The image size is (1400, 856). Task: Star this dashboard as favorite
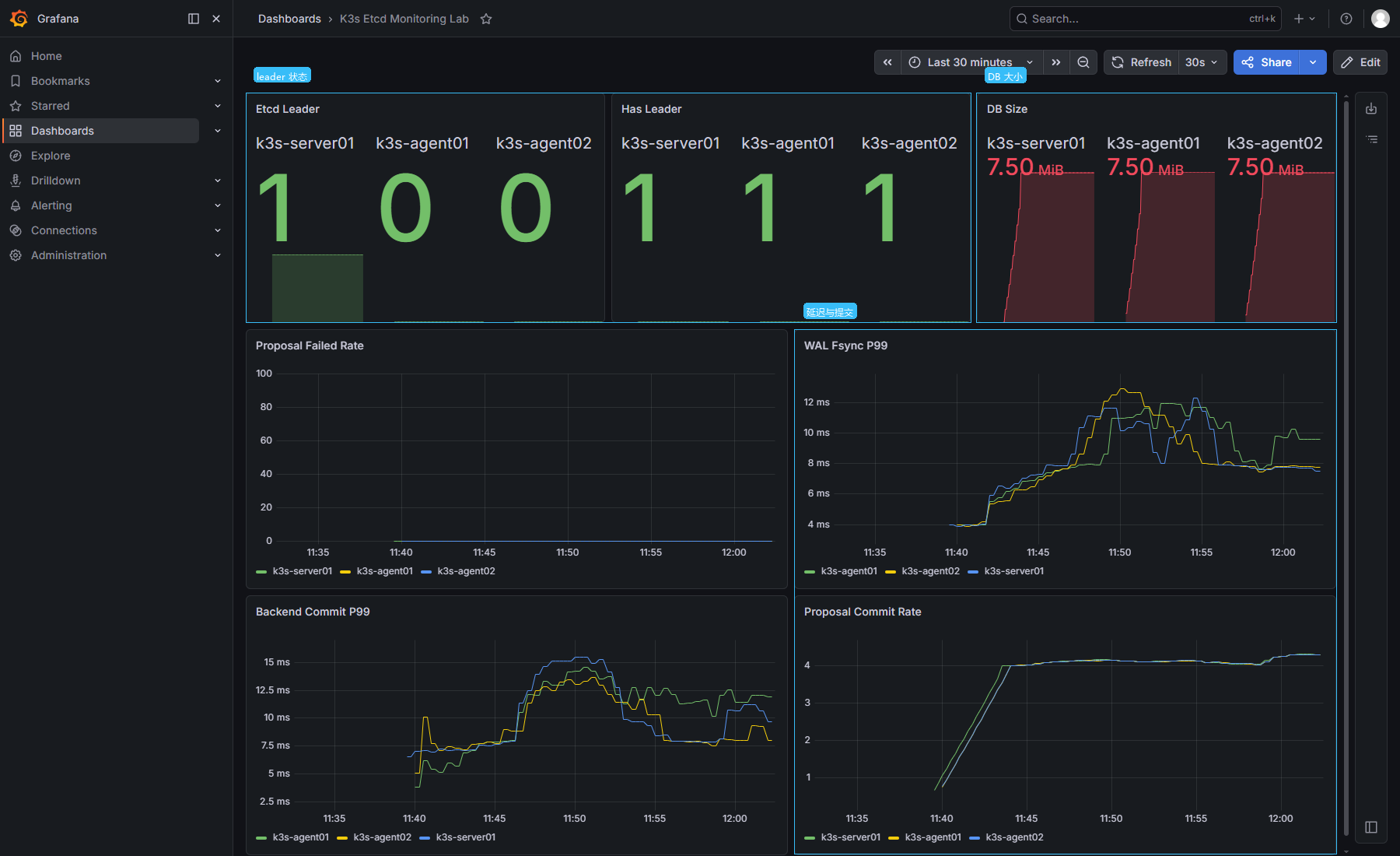(x=486, y=19)
